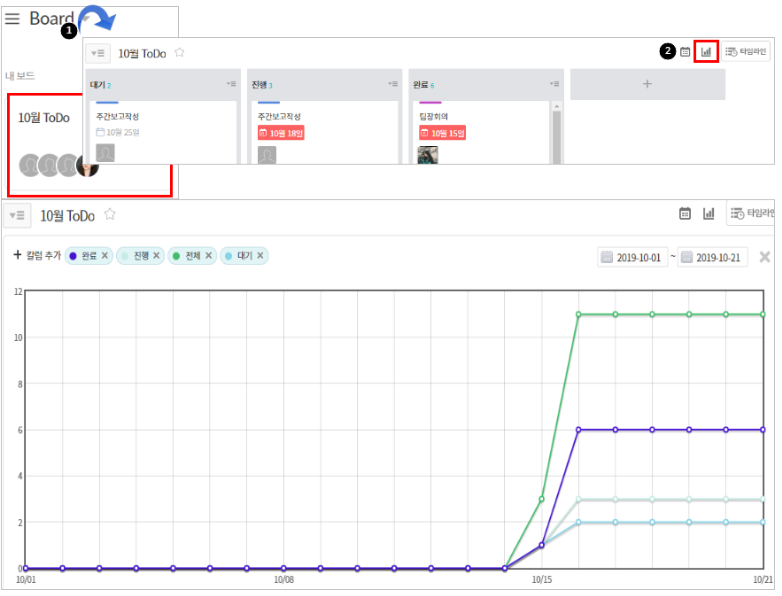Add a new column with the plus button

pyautogui.click(x=647, y=85)
